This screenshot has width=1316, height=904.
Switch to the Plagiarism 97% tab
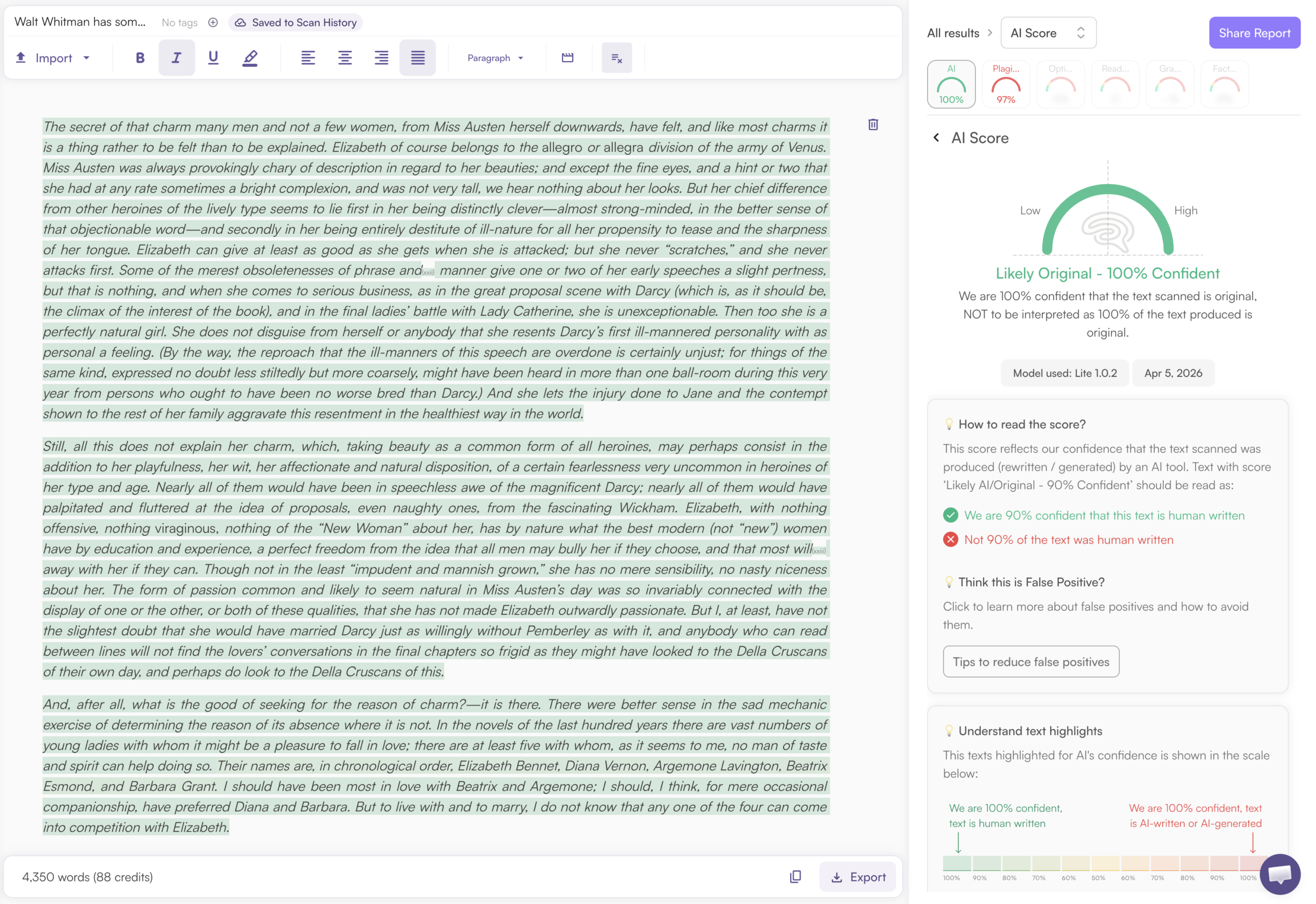(1006, 84)
